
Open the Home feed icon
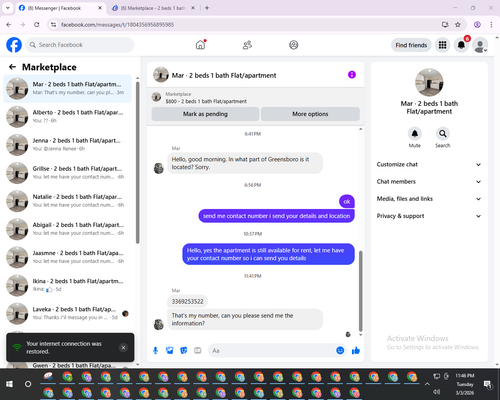(x=200, y=45)
